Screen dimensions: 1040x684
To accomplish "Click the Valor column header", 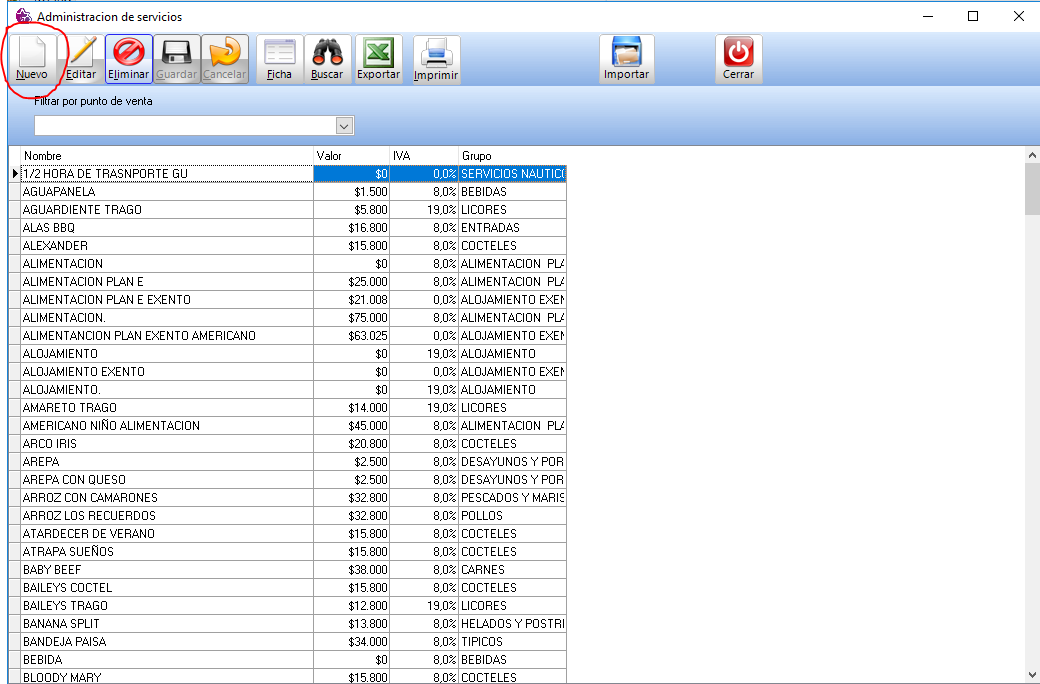I will point(350,156).
